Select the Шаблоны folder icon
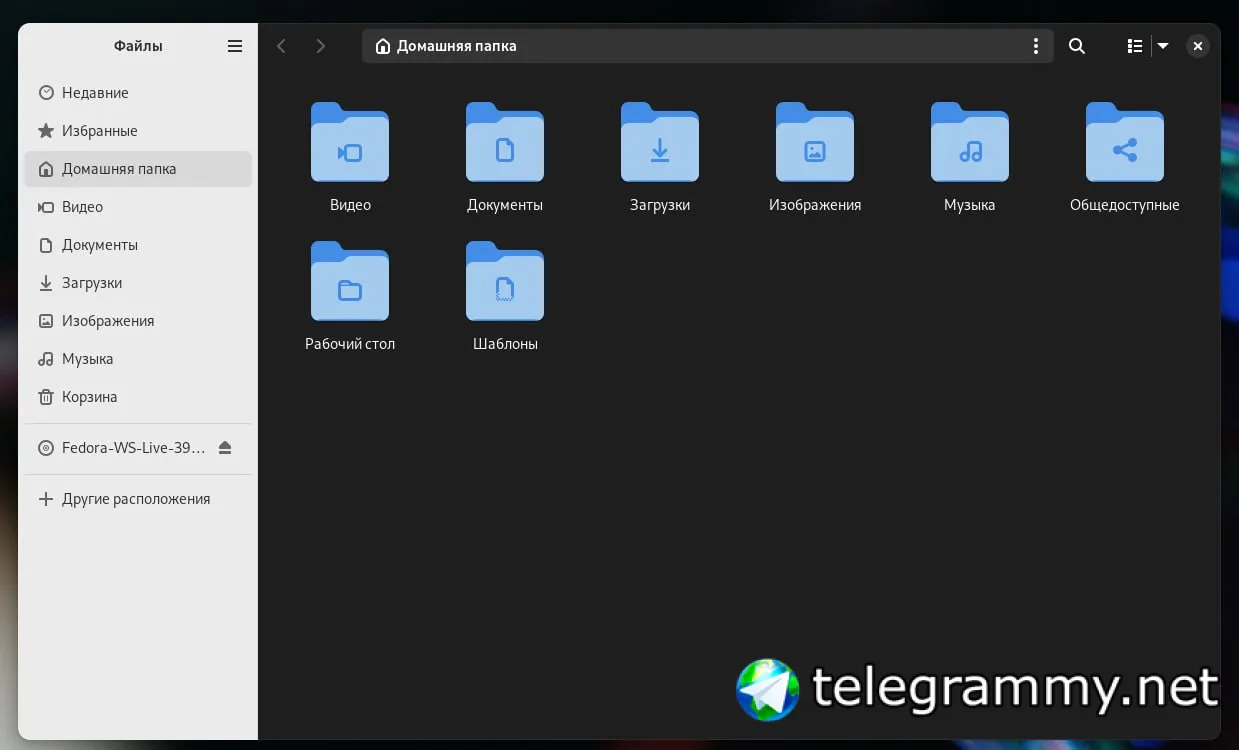Image resolution: width=1239 pixels, height=750 pixels. point(505,281)
